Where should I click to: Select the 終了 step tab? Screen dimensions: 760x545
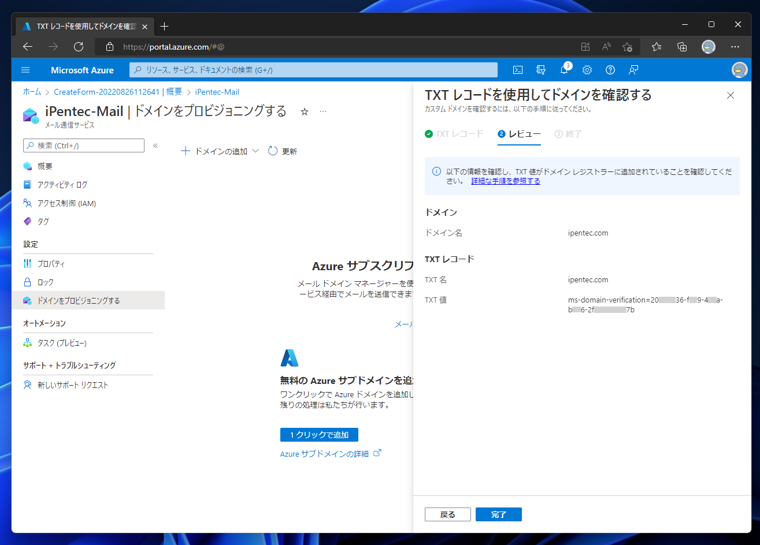point(568,134)
